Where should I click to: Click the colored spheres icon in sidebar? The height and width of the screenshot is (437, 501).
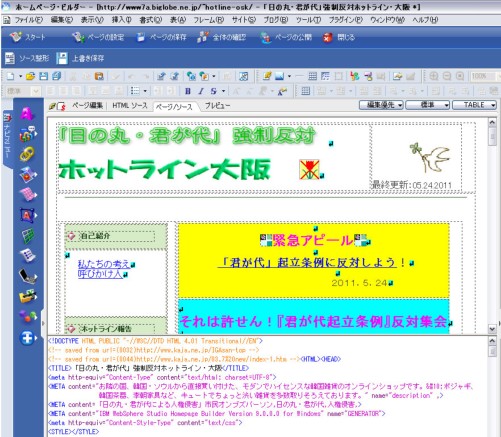pos(28,317)
